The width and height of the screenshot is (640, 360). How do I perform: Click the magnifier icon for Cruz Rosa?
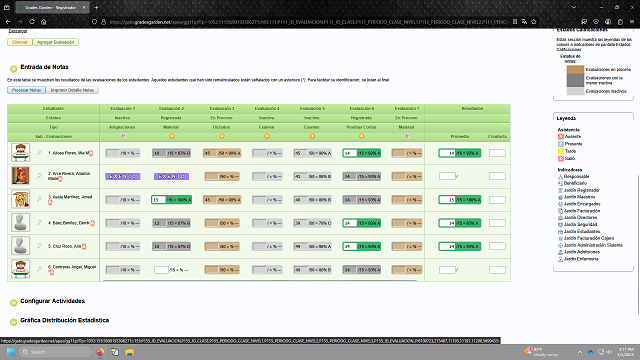(40, 246)
